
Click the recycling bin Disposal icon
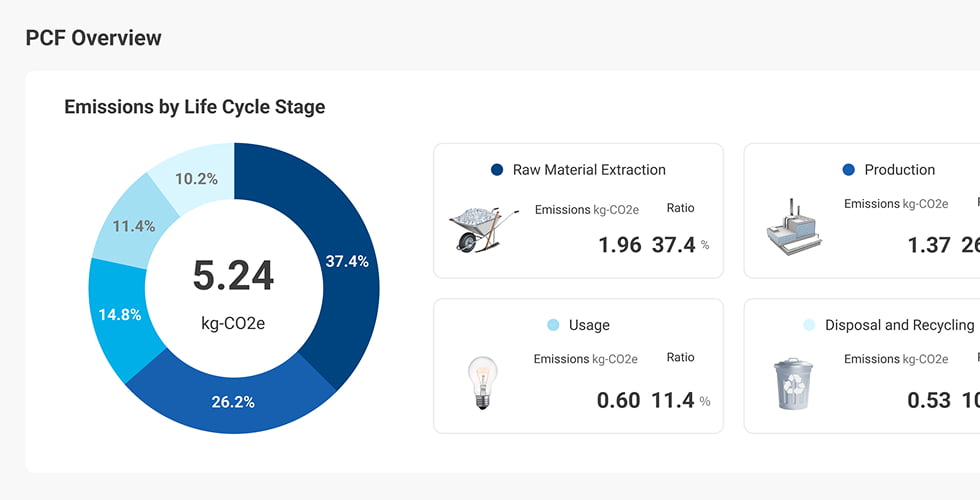794,384
